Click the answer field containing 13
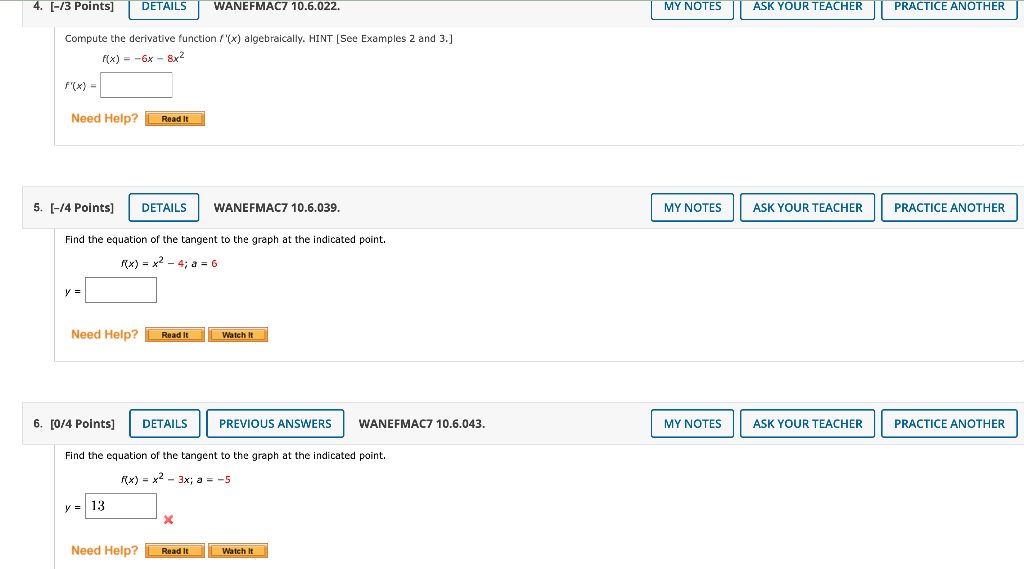The width and height of the screenshot is (1024, 569). tap(121, 506)
